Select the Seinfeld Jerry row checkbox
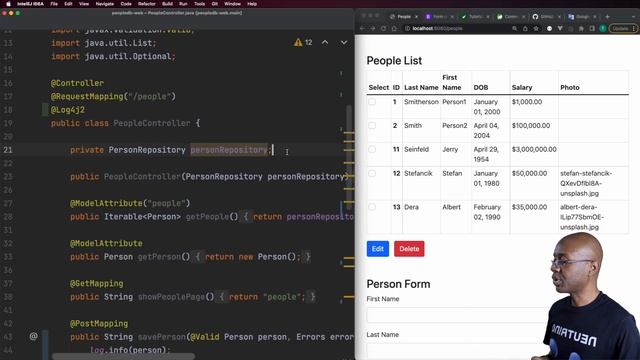Viewport: 640px width, 360px height. pos(372,149)
